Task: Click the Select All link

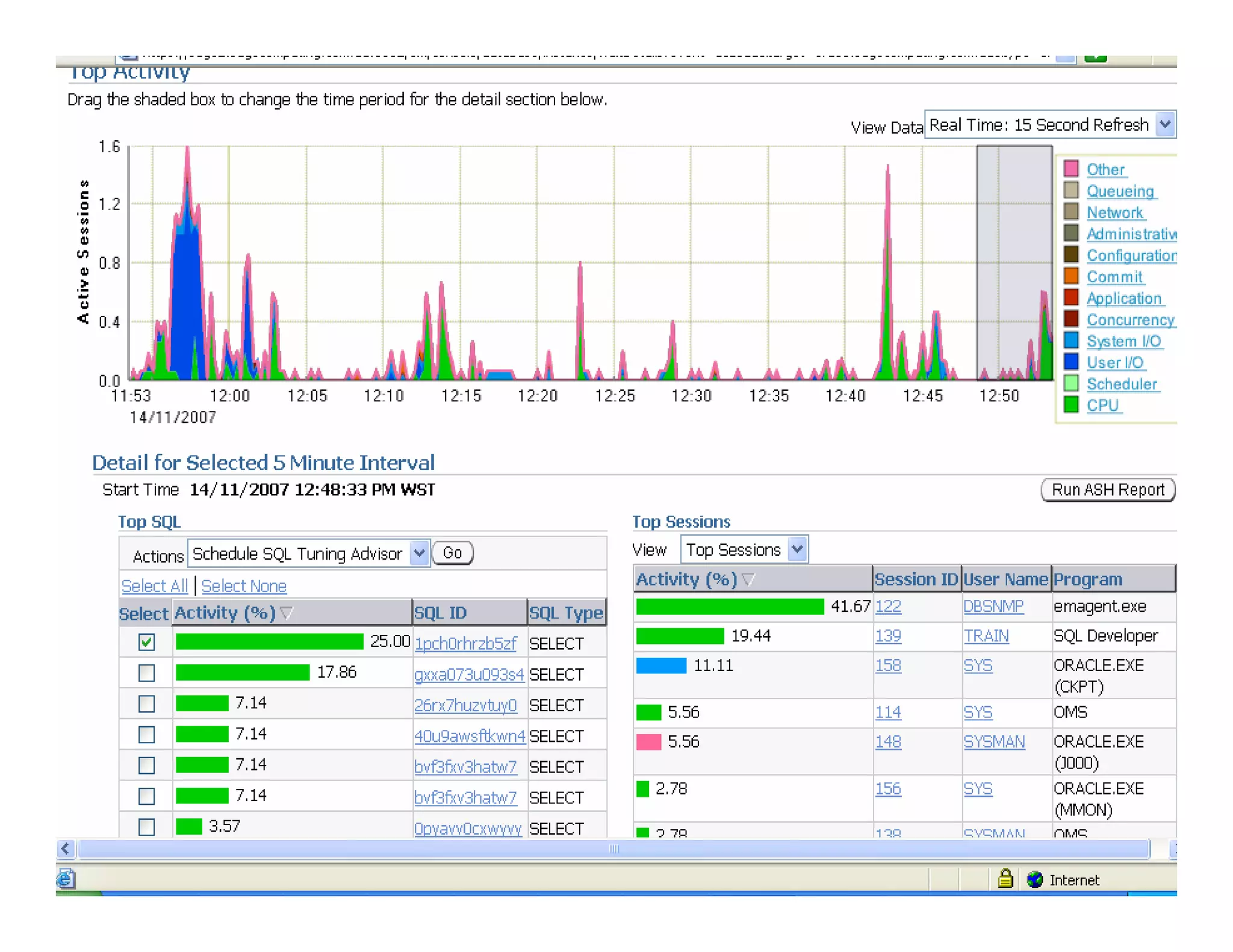Action: [x=155, y=586]
